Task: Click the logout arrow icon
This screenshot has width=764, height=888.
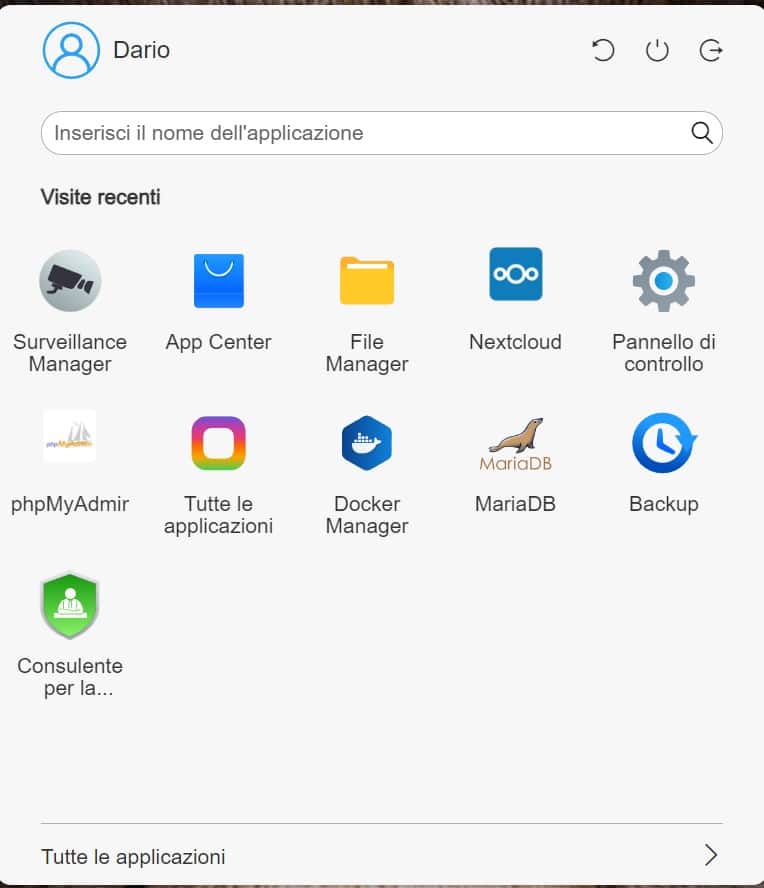Action: tap(711, 50)
